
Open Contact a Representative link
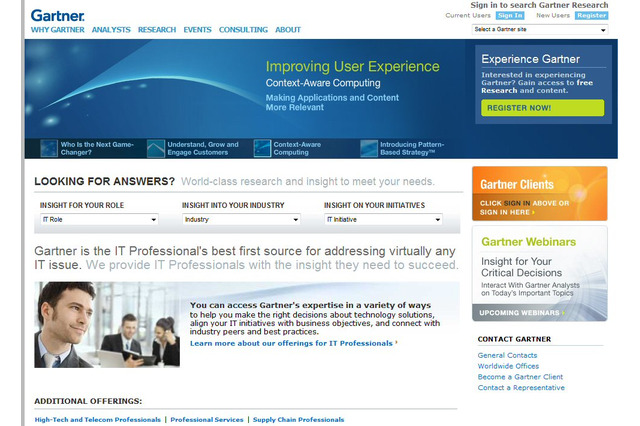(x=521, y=388)
